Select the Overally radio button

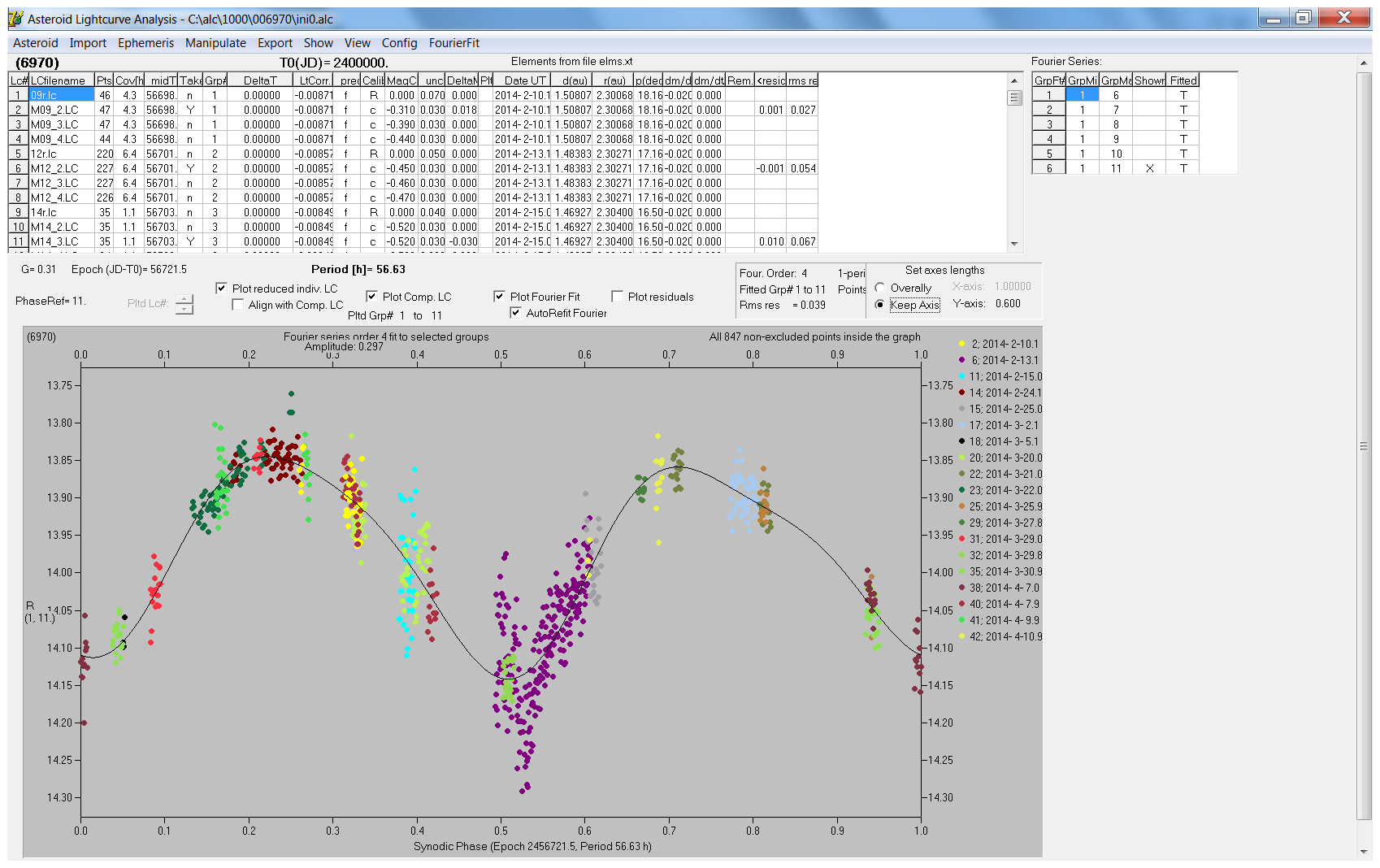[880, 288]
